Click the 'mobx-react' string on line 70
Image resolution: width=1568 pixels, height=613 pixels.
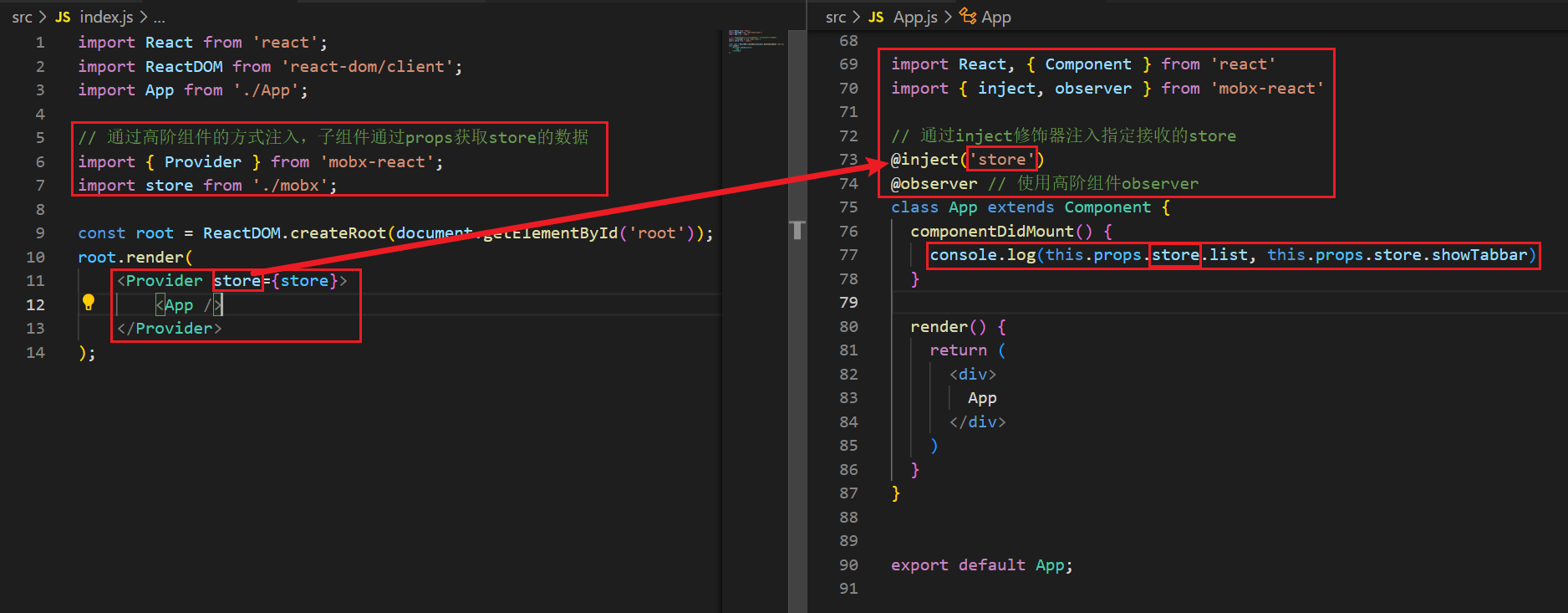click(x=1267, y=88)
